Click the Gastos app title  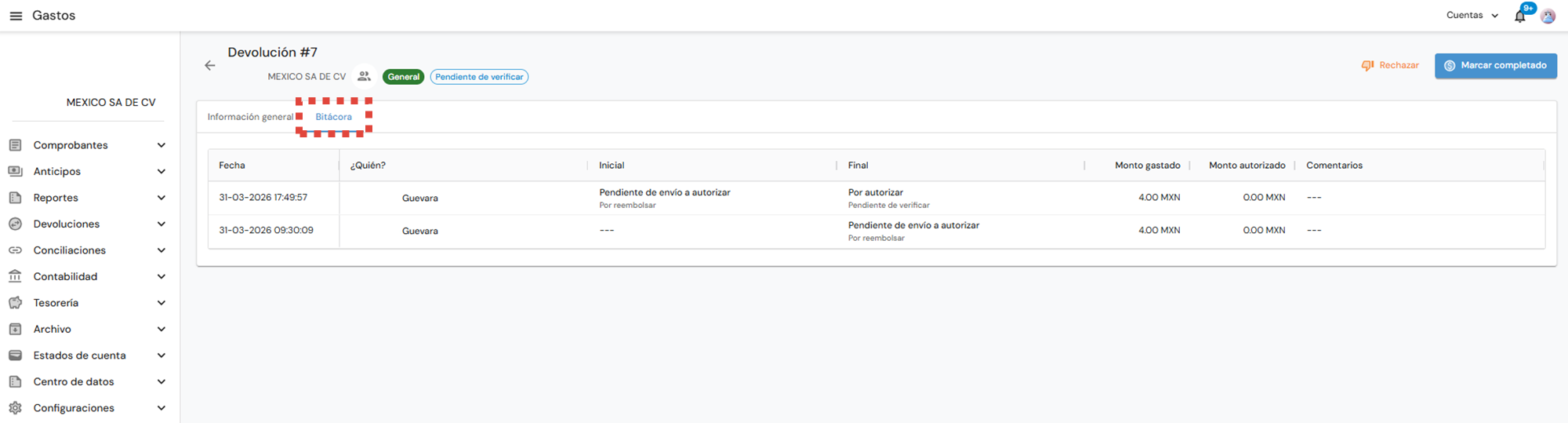pyautogui.click(x=53, y=16)
